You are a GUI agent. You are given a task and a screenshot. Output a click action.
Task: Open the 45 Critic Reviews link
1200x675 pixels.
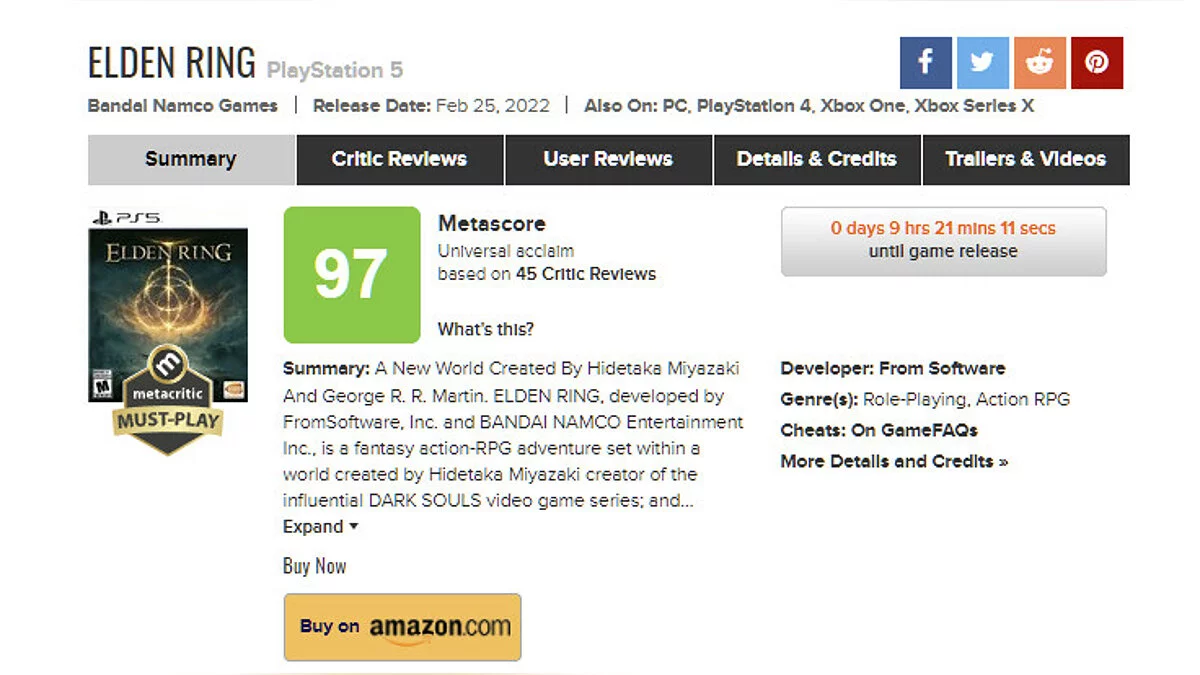tap(586, 274)
